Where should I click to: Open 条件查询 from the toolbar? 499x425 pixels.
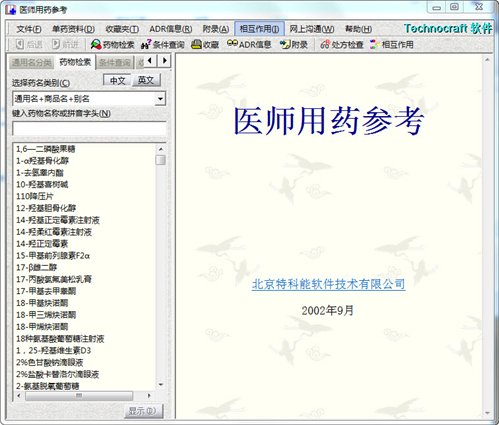tap(163, 44)
